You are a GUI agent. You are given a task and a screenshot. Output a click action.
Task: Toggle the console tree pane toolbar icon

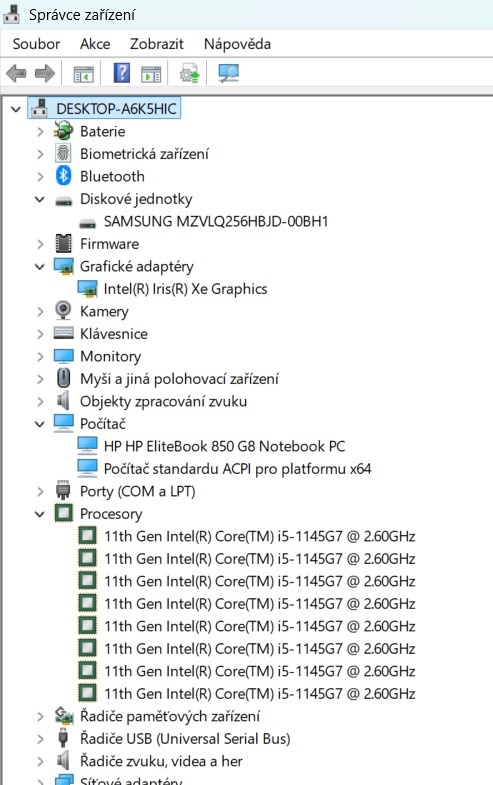pos(84,74)
